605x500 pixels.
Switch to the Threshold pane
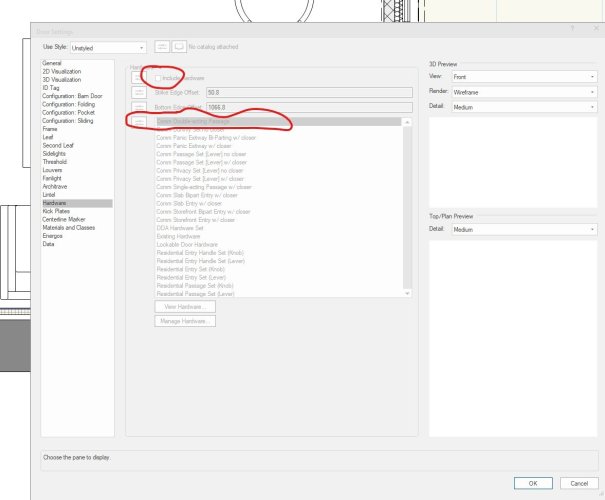(56, 161)
